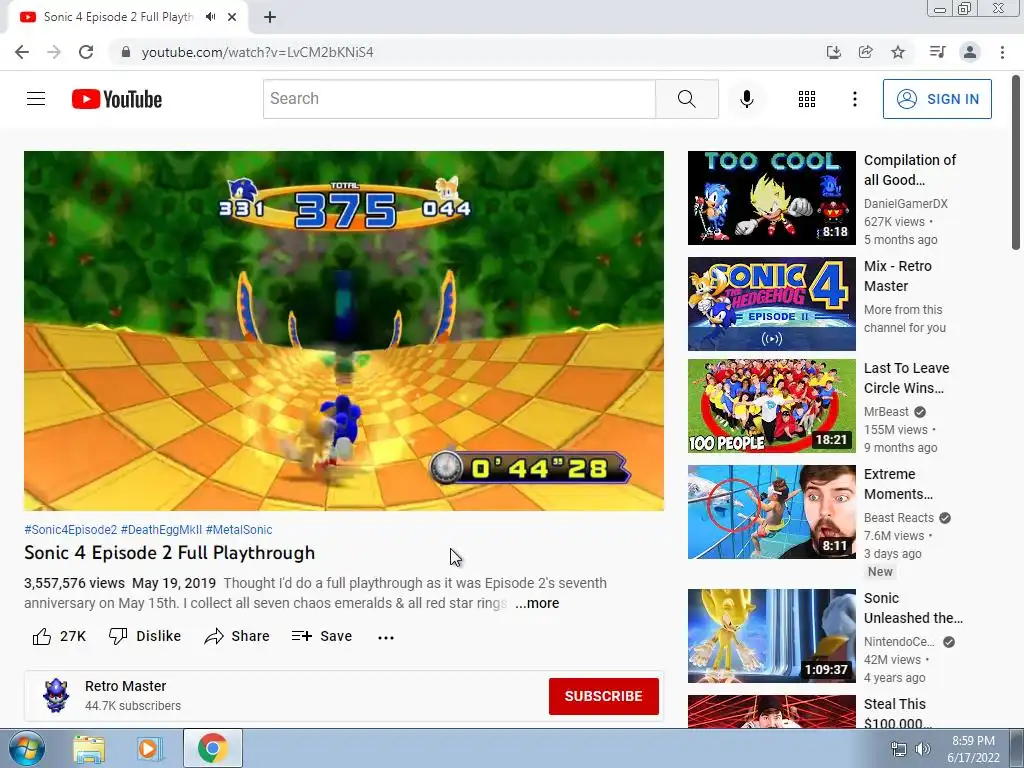This screenshot has width=1024, height=768.
Task: Click the #MetalSonic hashtag
Action: 239,530
